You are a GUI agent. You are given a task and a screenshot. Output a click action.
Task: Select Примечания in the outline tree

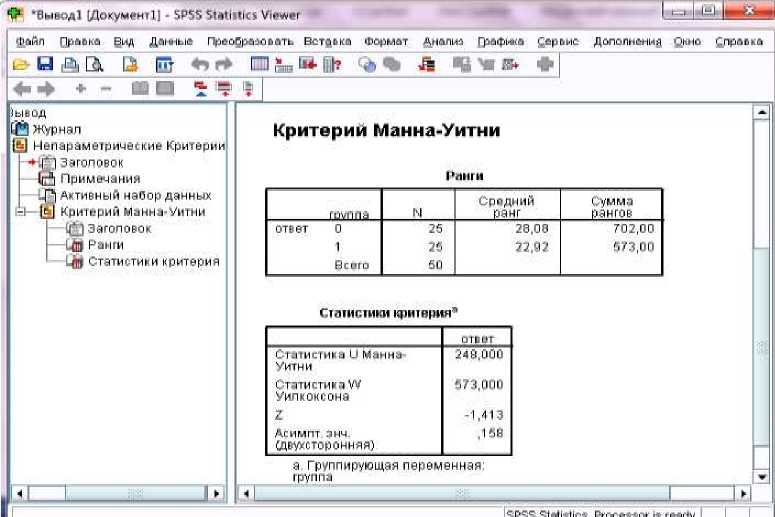tap(100, 179)
